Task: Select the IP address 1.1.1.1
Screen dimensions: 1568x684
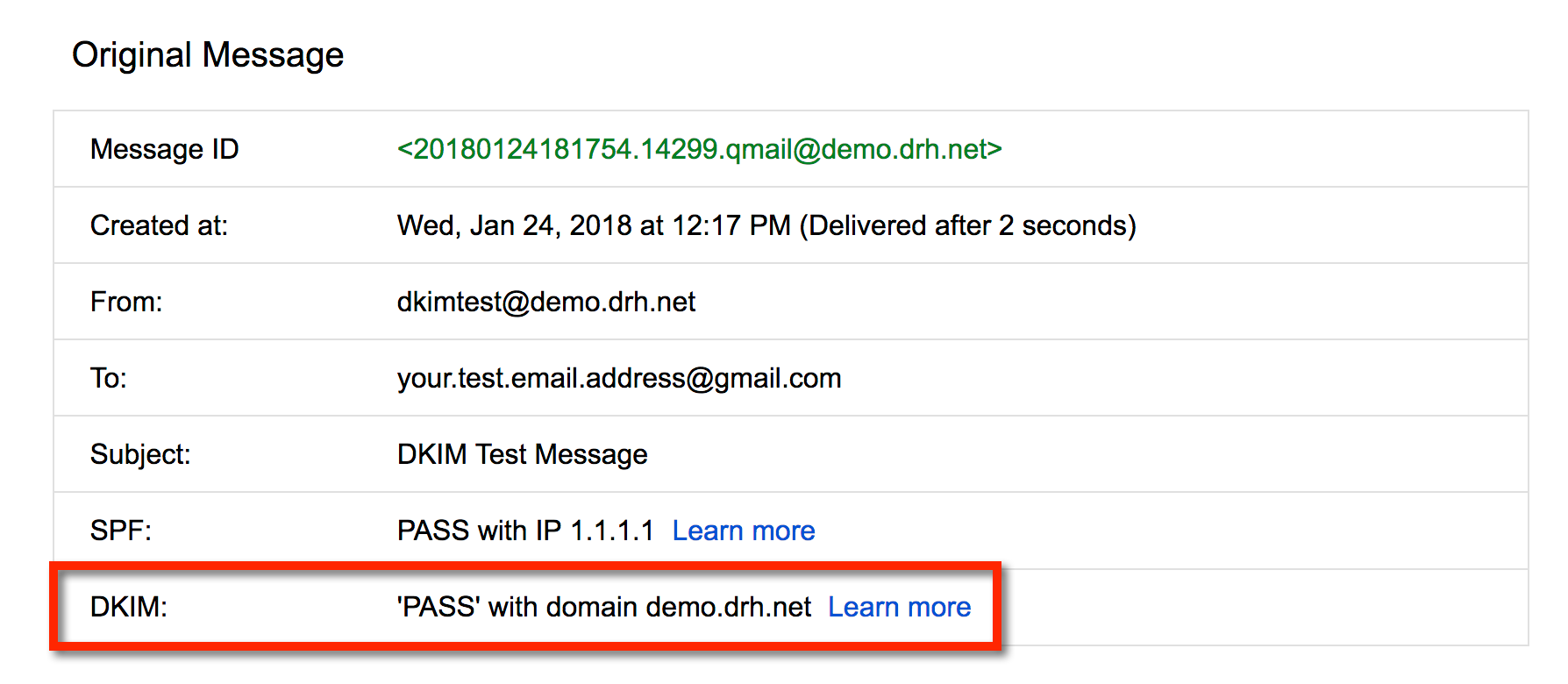Action: point(612,531)
